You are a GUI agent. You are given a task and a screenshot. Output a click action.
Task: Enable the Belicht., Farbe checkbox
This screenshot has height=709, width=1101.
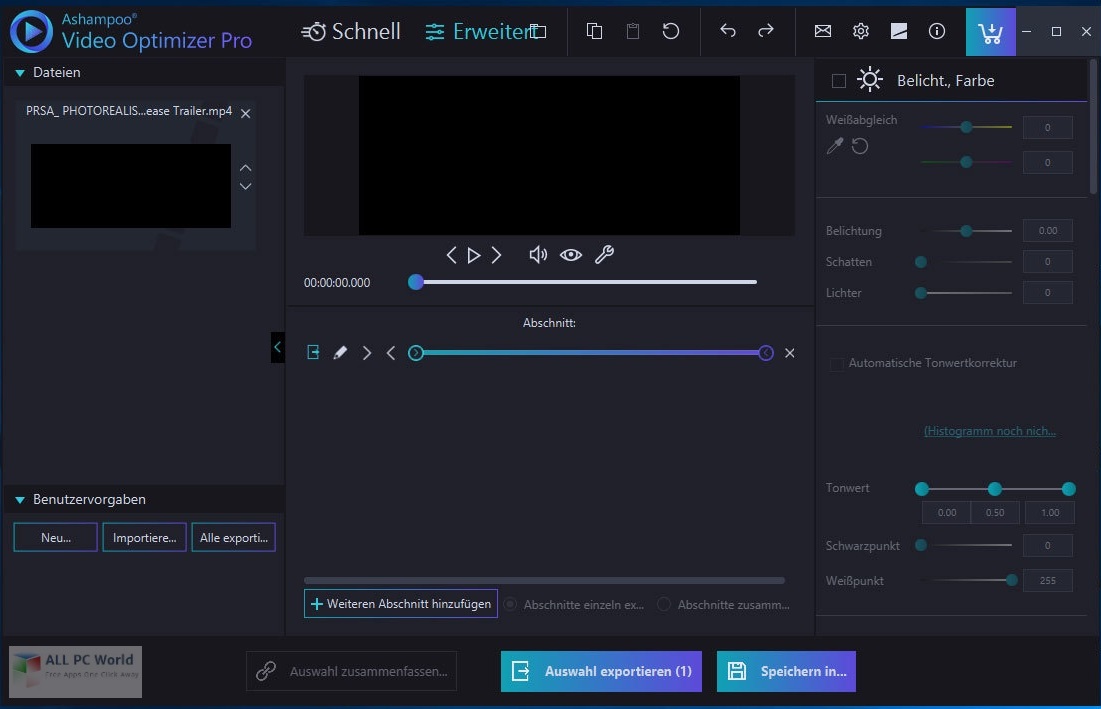(839, 81)
